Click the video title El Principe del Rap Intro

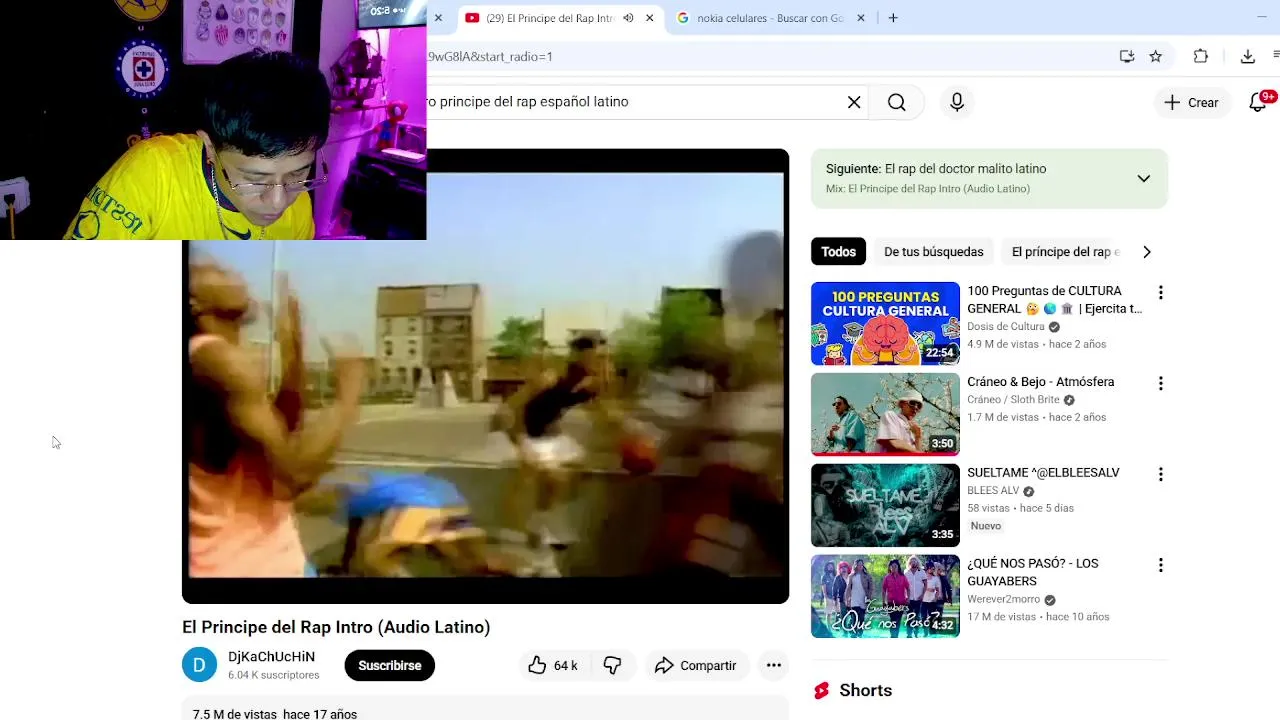tap(336, 627)
